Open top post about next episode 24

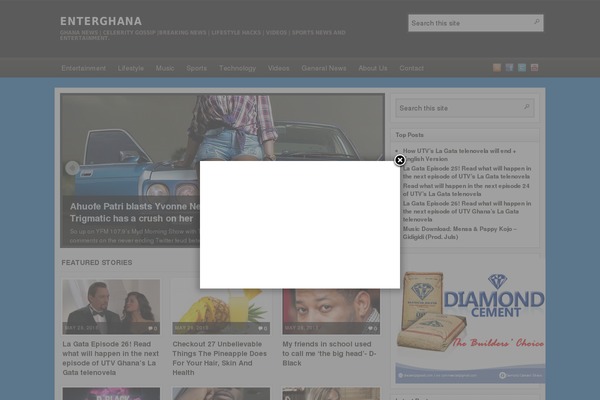coord(466,190)
